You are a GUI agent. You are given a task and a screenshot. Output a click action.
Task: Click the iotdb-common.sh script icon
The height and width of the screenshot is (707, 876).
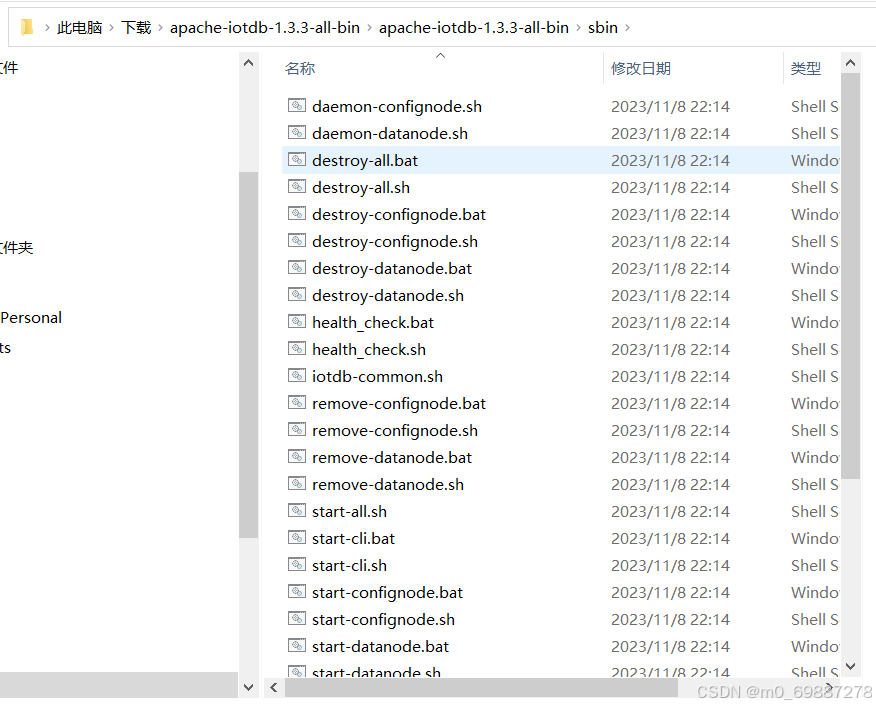click(296, 375)
